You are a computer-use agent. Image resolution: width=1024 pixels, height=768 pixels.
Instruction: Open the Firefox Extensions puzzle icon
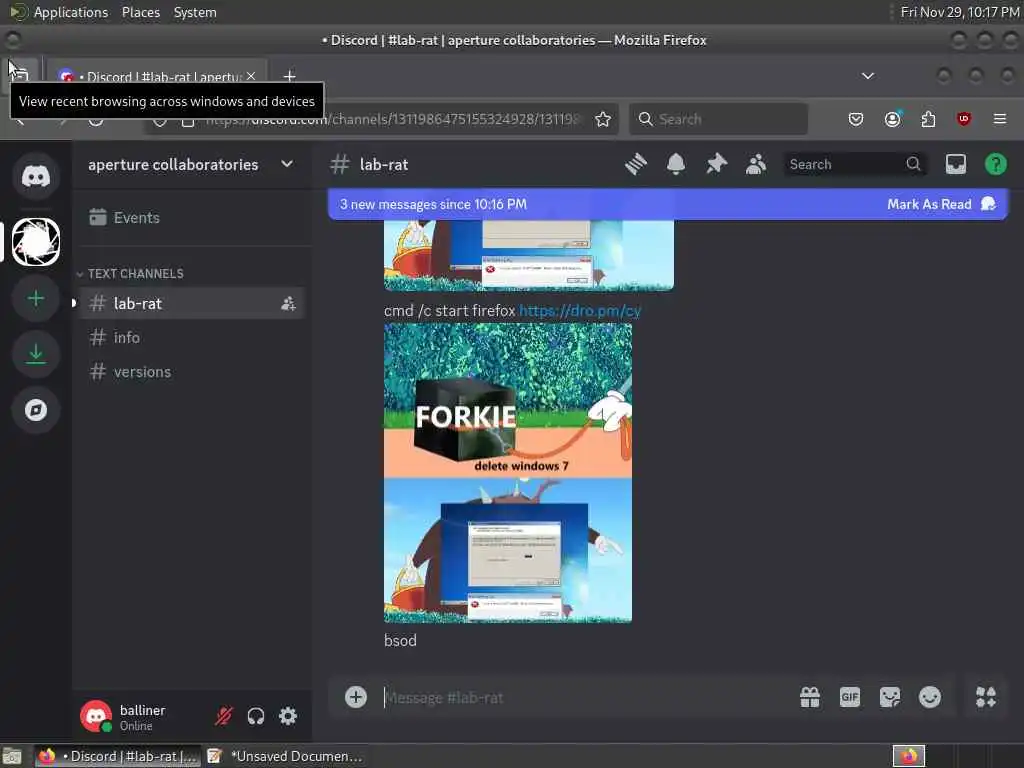[928, 119]
